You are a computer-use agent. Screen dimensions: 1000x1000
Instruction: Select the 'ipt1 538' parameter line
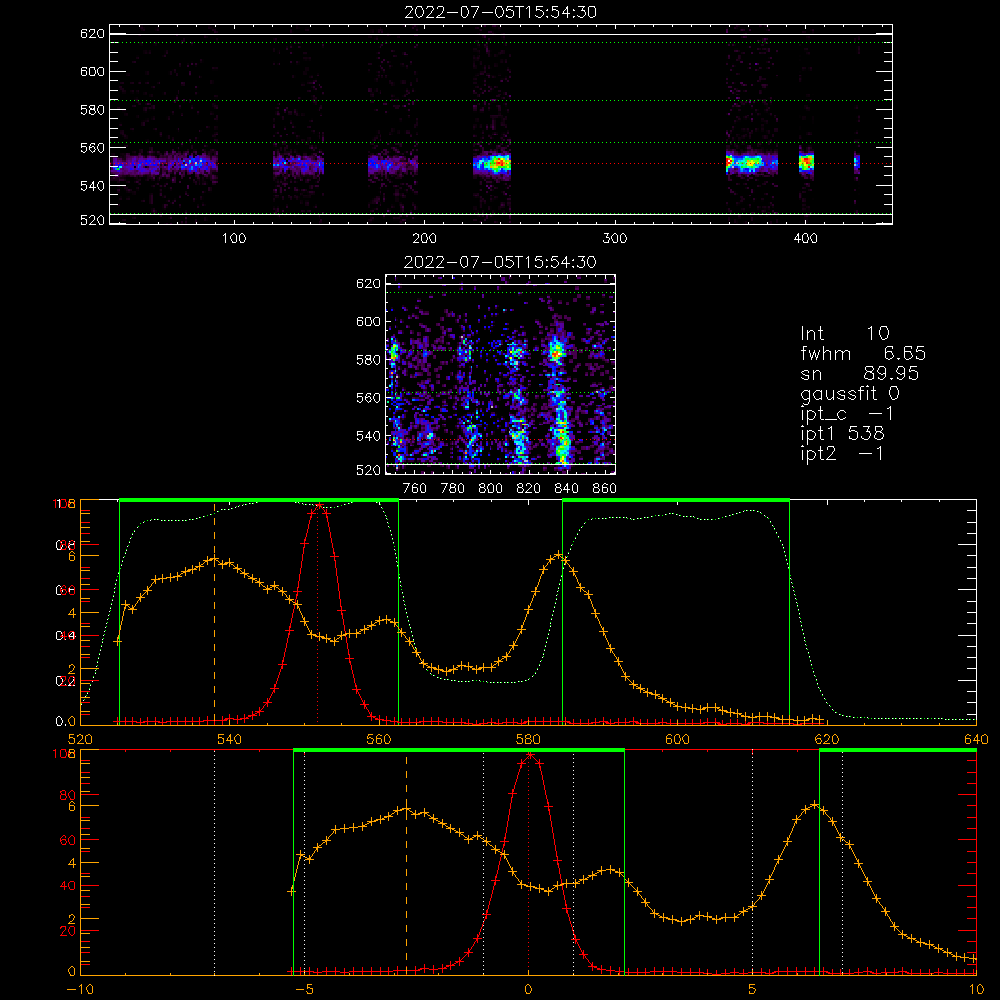tap(842, 434)
